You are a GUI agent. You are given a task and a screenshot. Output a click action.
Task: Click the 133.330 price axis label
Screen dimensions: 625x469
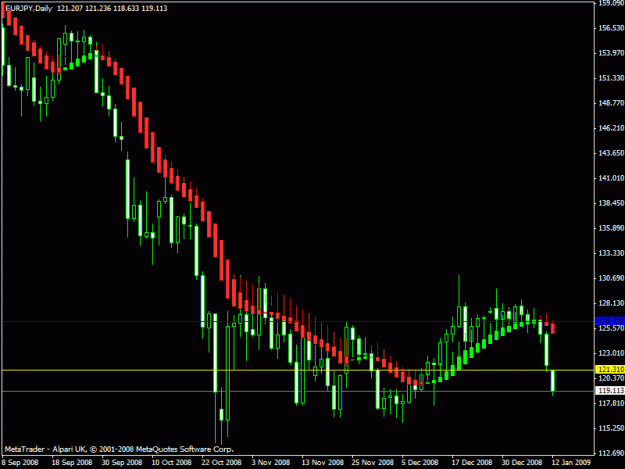click(611, 253)
